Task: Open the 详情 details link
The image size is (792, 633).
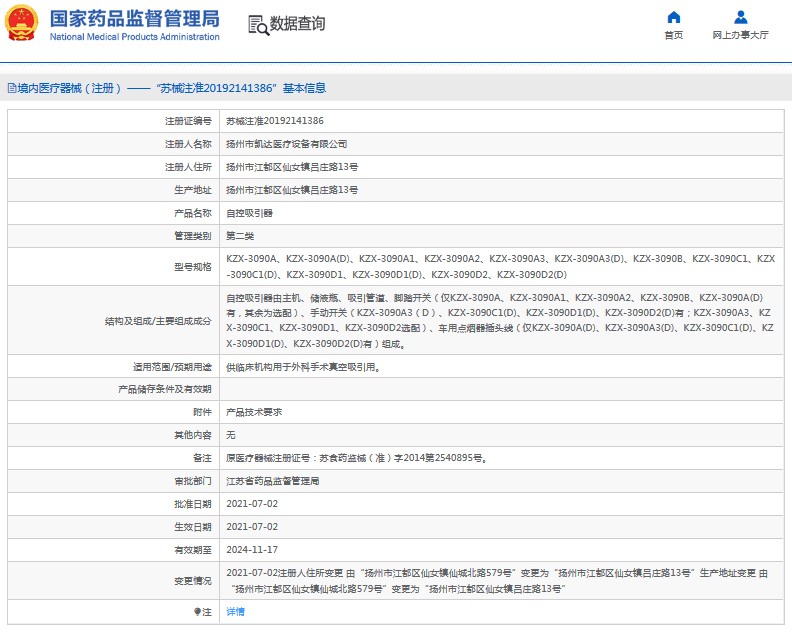Action: pos(235,612)
